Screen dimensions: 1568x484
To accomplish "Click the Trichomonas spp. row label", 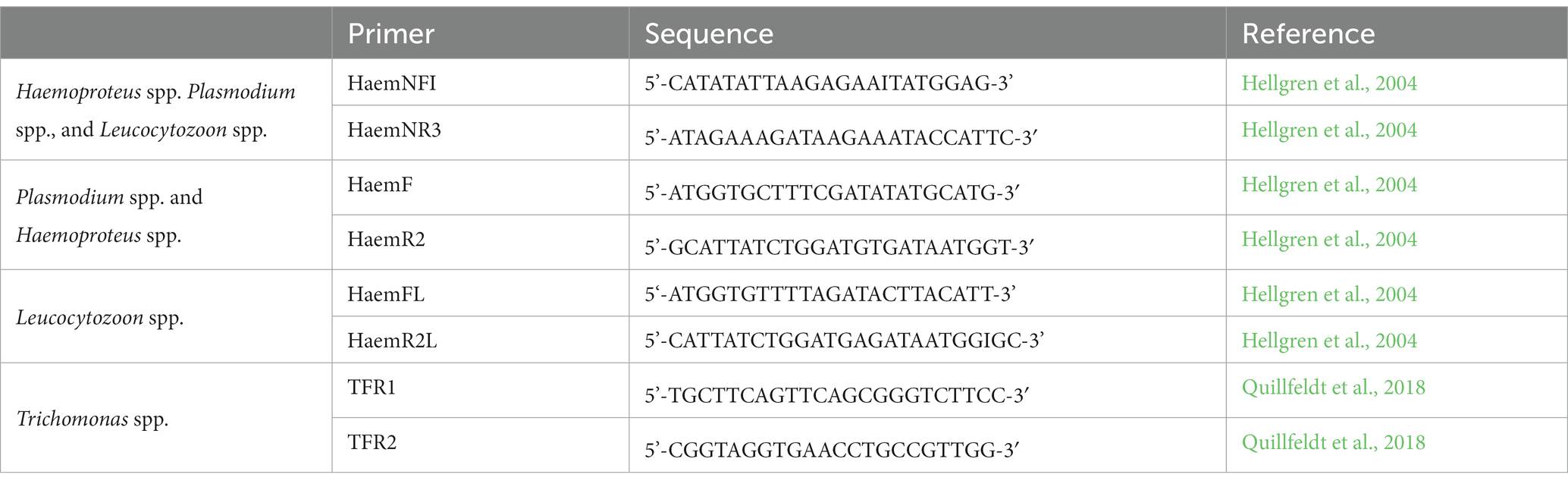I will pos(92,419).
